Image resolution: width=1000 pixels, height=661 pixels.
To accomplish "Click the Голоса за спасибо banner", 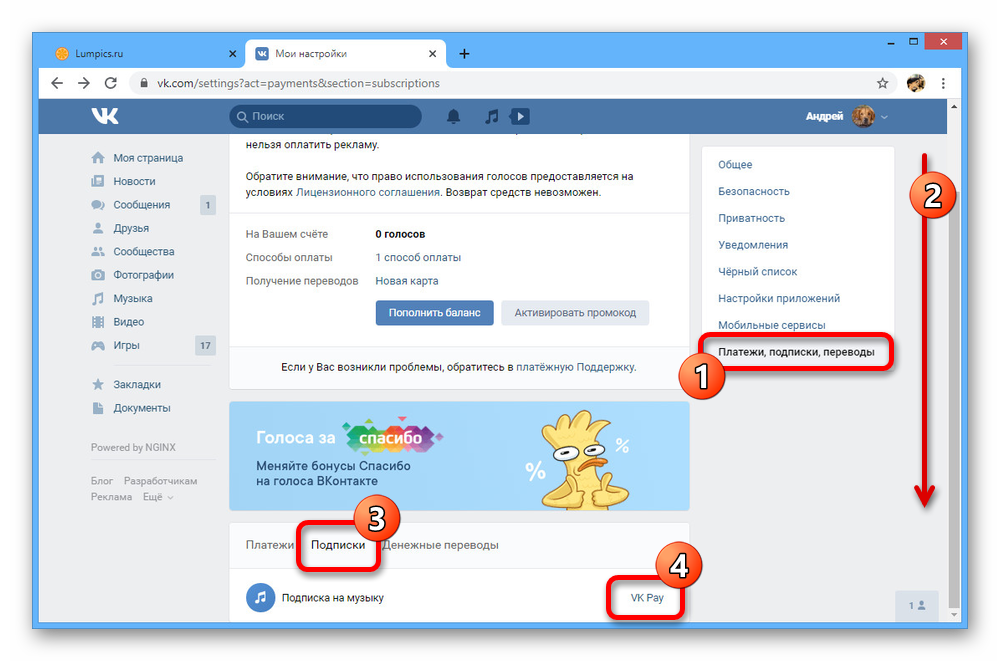I will (459, 456).
